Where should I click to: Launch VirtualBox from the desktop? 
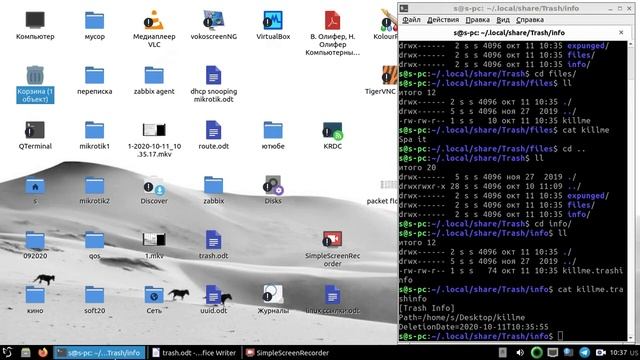tap(273, 25)
